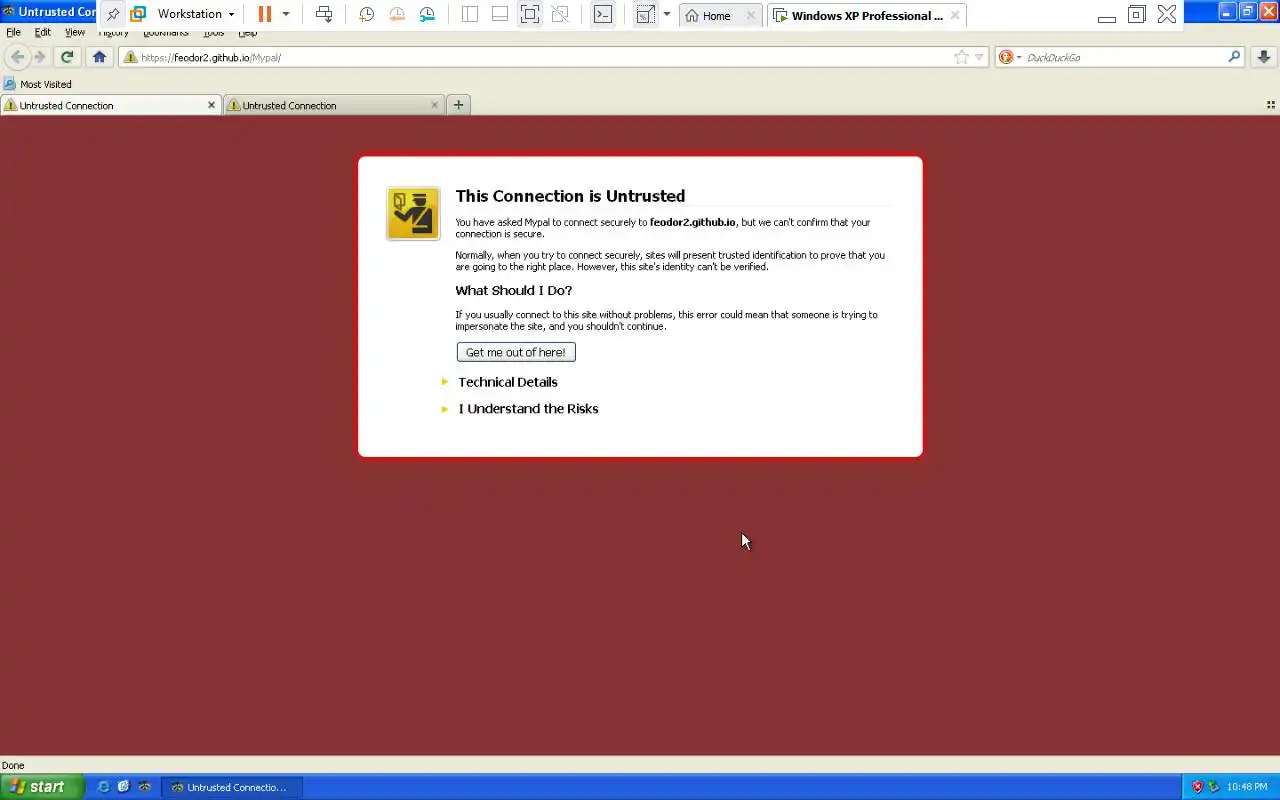Click the Done status bar text

(13, 765)
